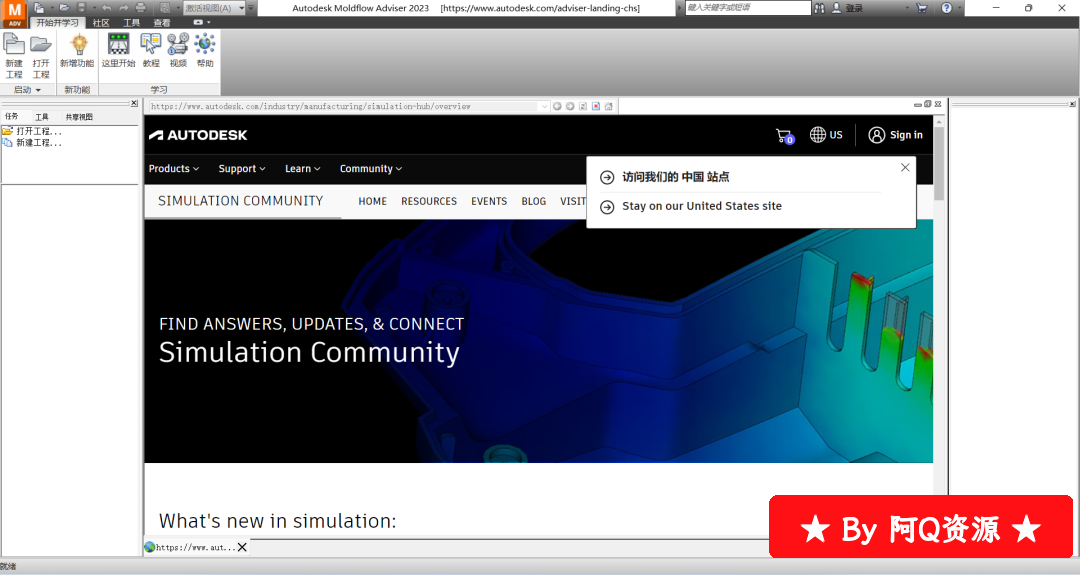Open the Videos (视频) icon
1080x575 pixels.
[178, 50]
